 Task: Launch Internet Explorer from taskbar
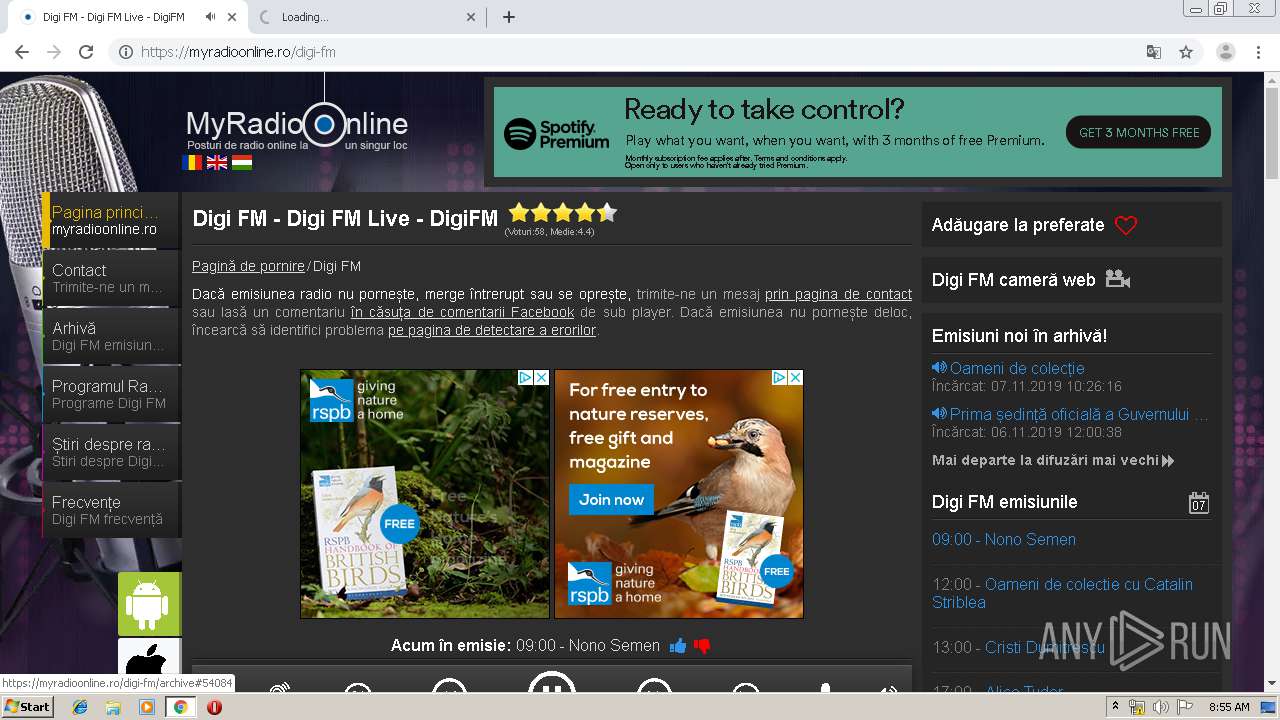pyautogui.click(x=80, y=707)
